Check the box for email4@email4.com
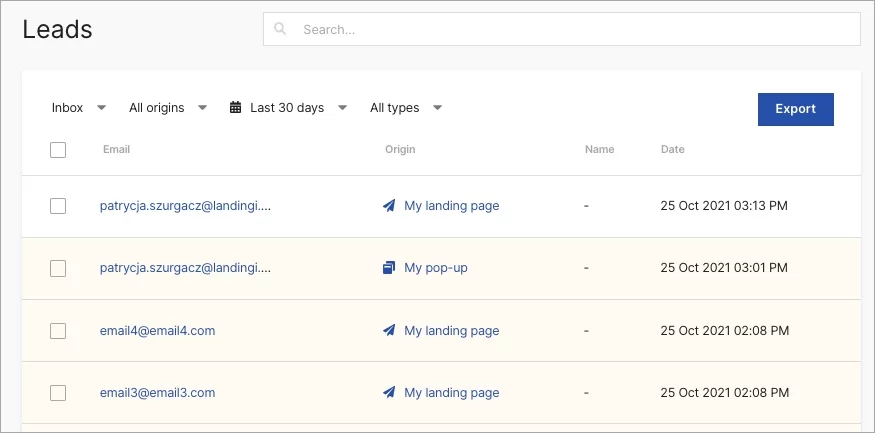 pos(58,331)
